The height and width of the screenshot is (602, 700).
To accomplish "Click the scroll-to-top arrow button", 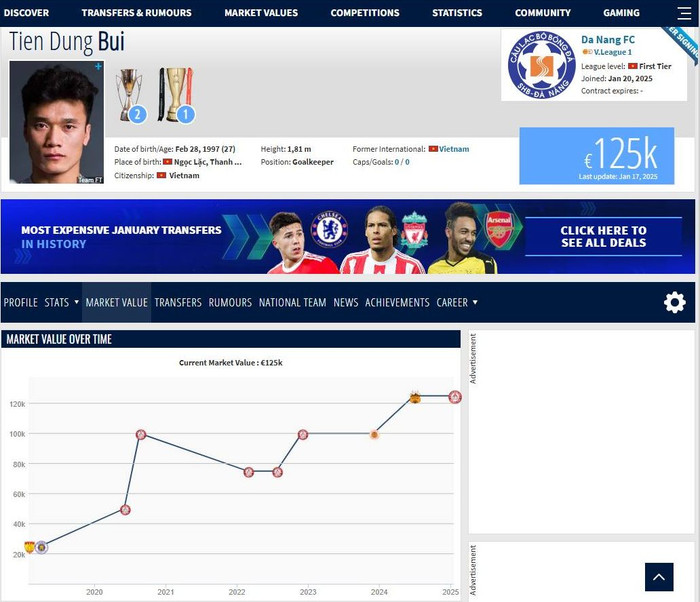I will click(659, 577).
